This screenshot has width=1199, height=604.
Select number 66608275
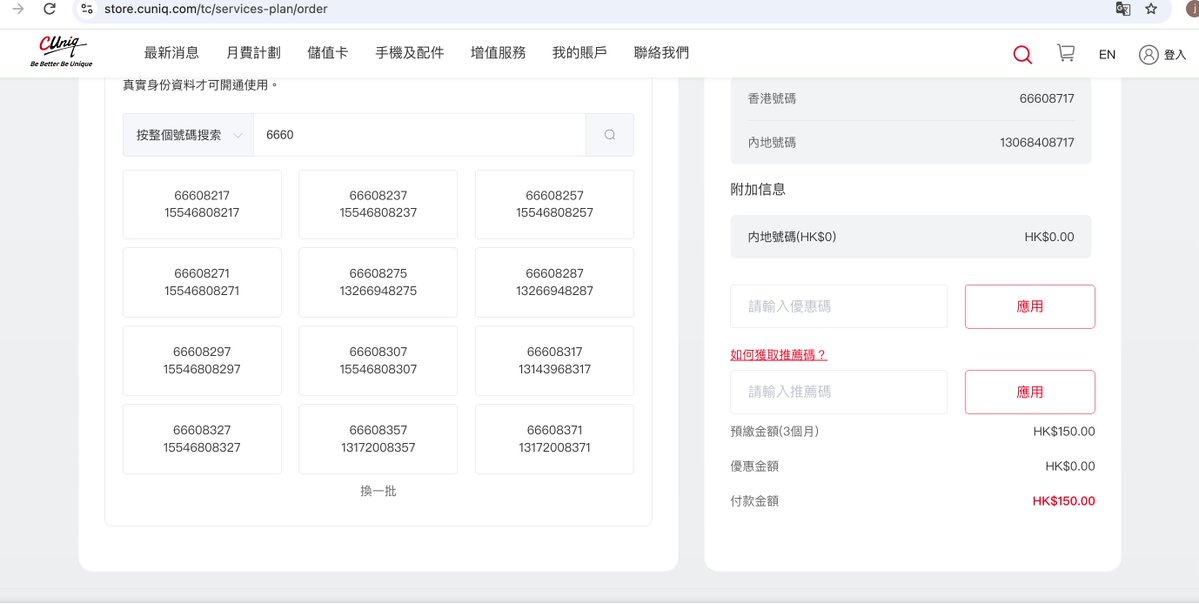[x=378, y=282]
